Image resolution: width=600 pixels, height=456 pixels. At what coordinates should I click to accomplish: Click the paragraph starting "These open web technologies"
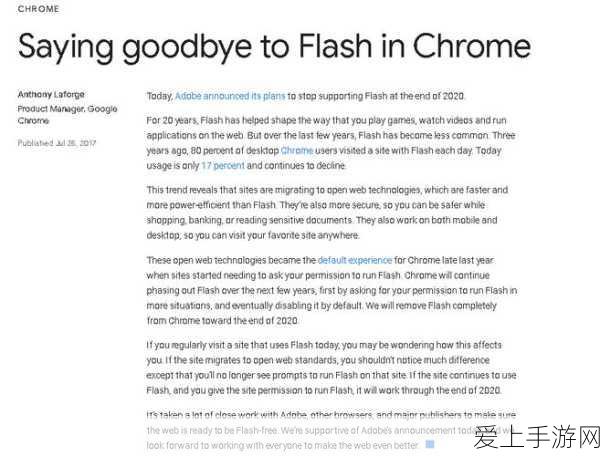332,290
